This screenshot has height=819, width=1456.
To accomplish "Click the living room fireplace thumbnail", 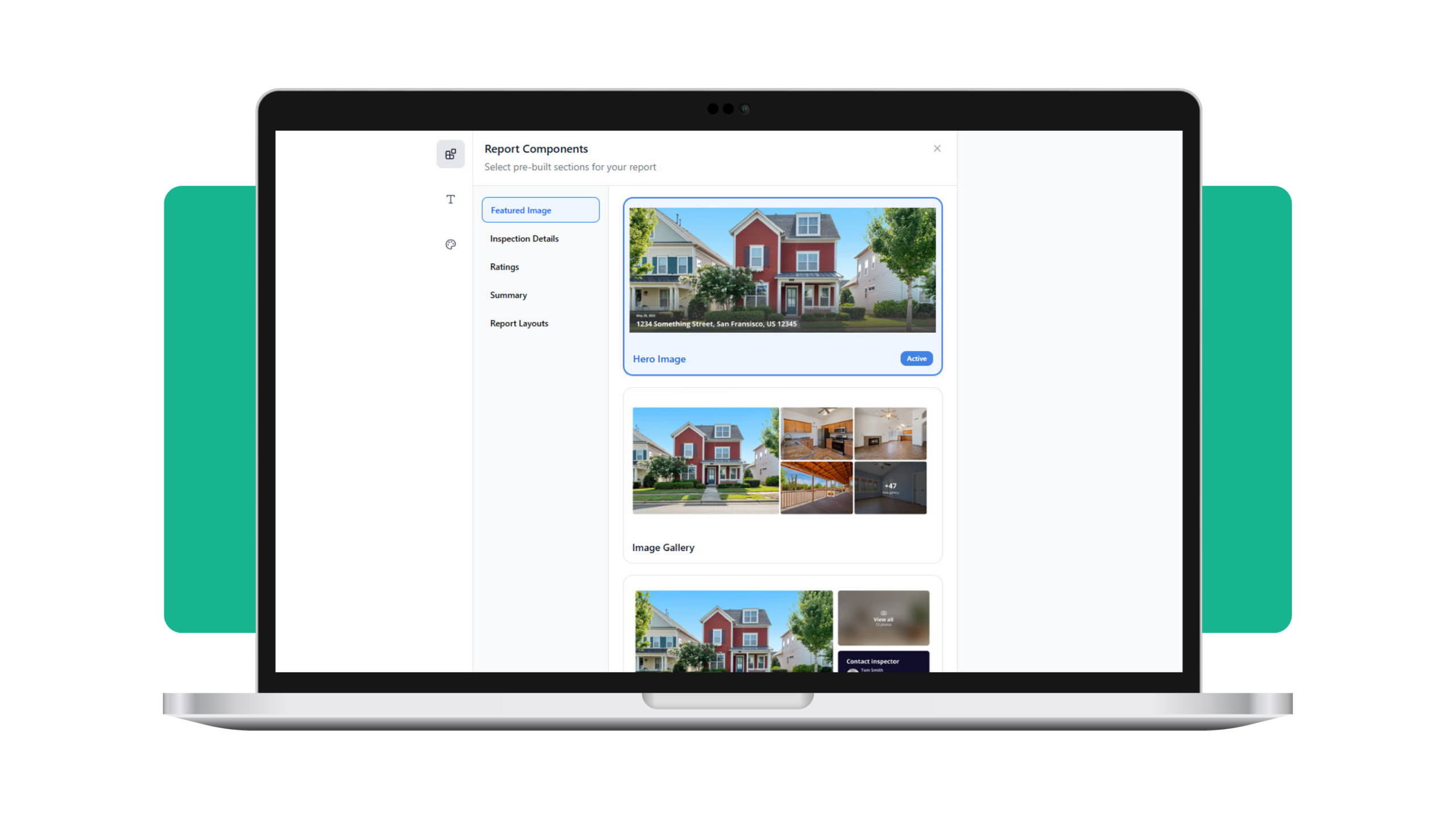I will point(890,433).
